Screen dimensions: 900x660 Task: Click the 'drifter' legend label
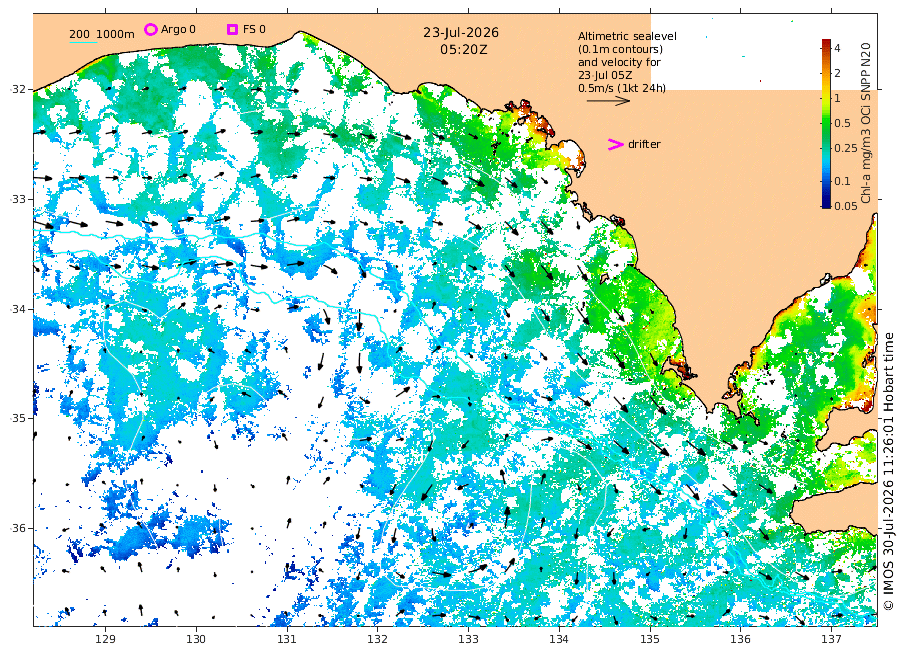point(644,144)
